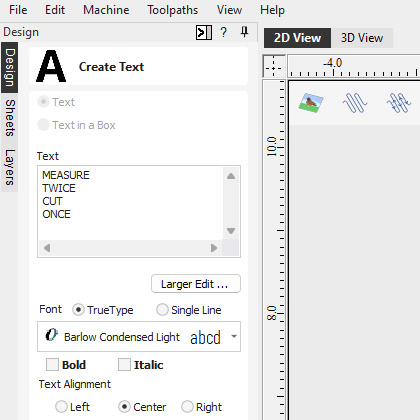Enable the Italic checkbox

tap(124, 365)
